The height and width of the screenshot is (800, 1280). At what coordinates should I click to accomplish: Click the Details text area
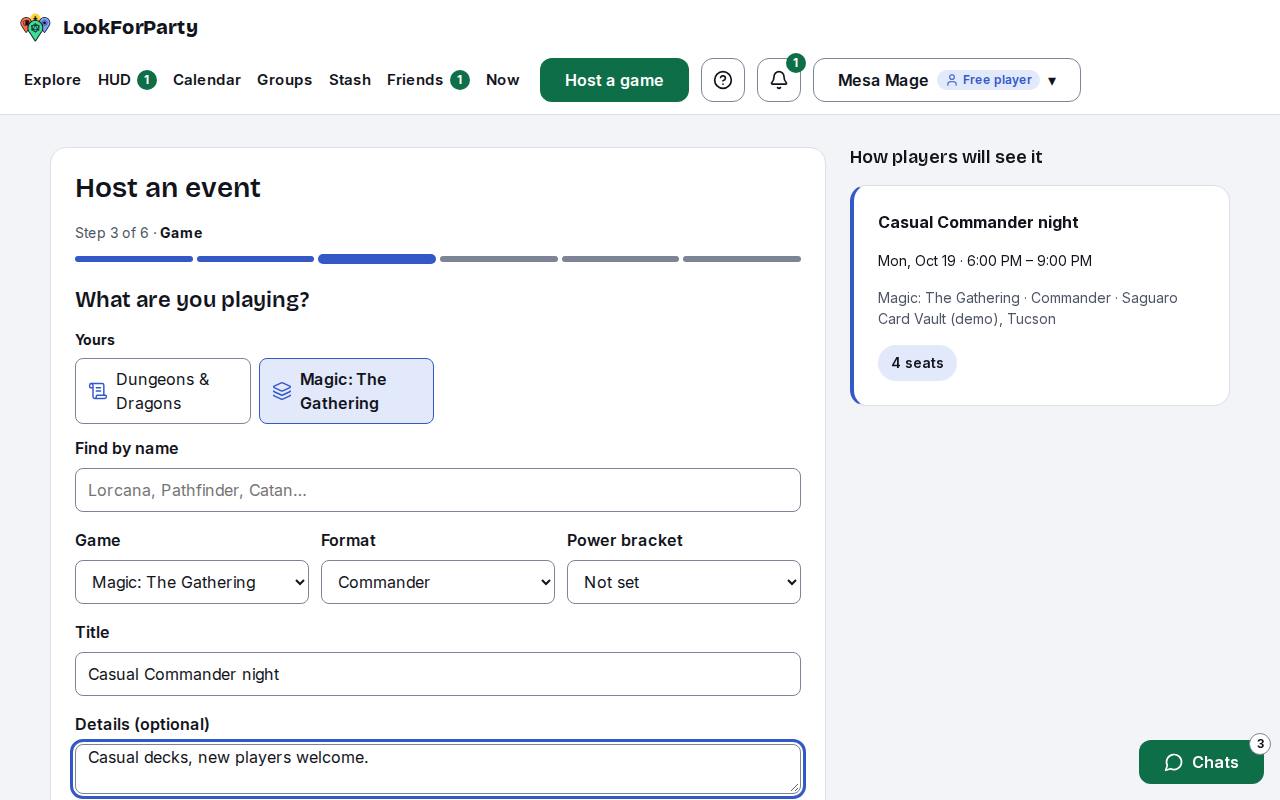coord(438,768)
